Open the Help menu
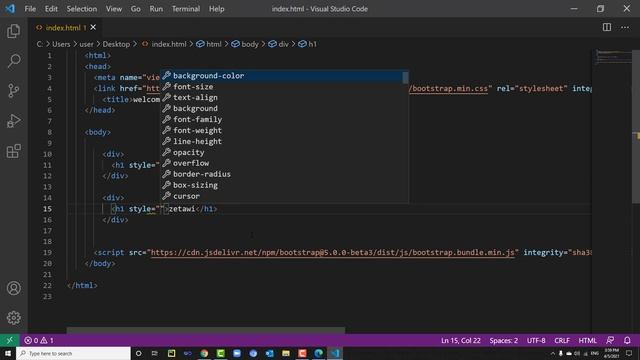The image size is (640, 360). (x=216, y=9)
